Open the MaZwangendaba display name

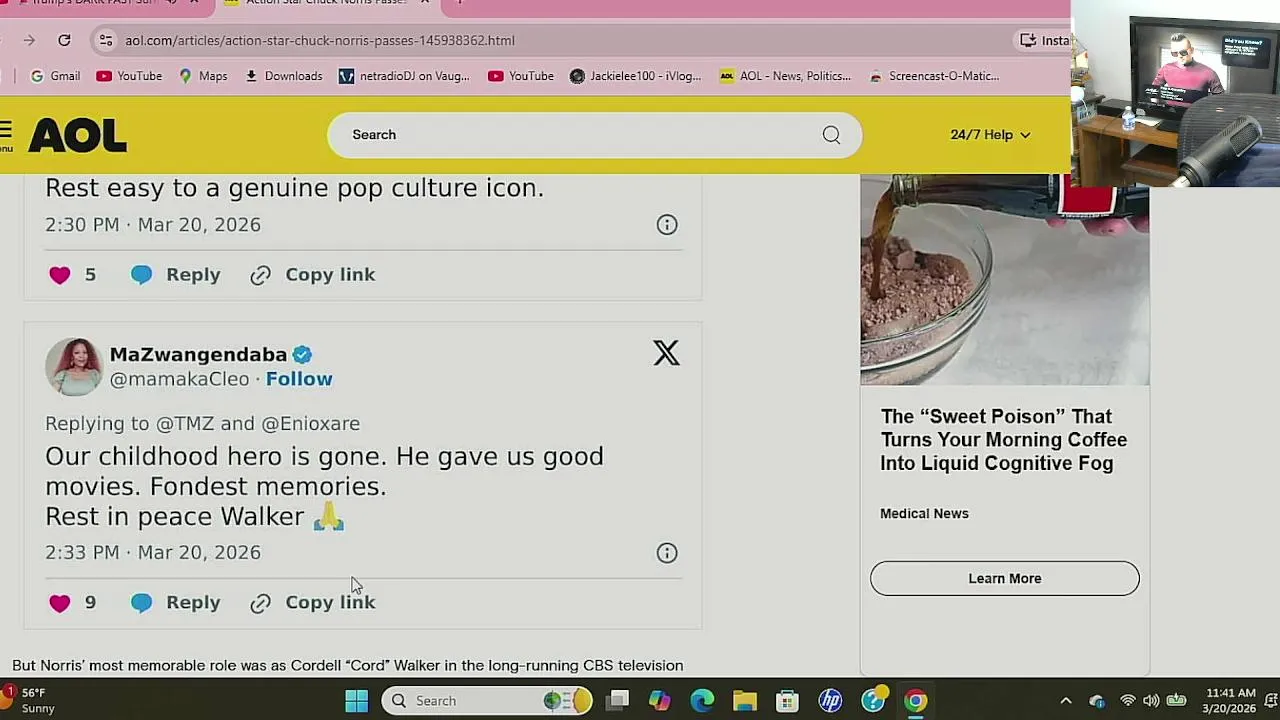[198, 355]
